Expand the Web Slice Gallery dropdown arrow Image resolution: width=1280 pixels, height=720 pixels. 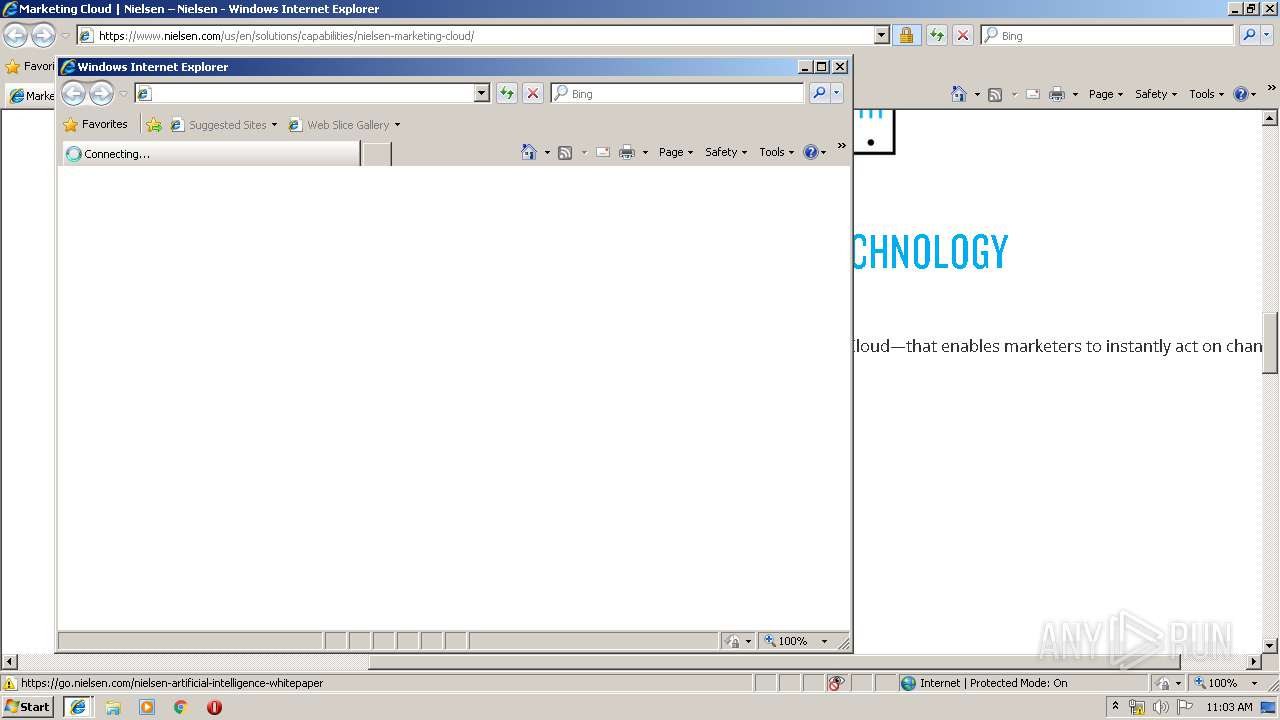[397, 125]
